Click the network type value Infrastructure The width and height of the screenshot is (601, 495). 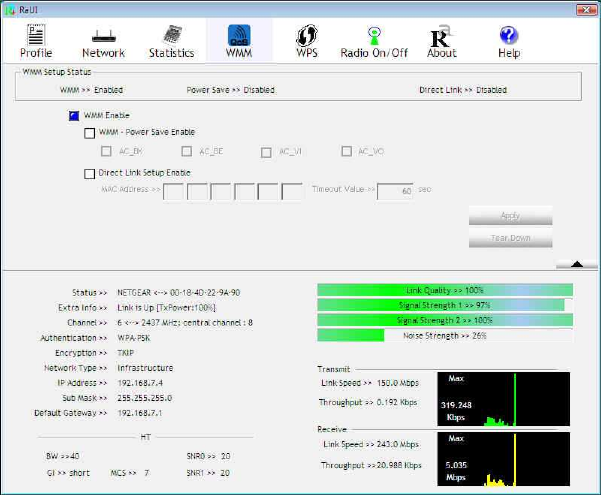click(x=145, y=368)
